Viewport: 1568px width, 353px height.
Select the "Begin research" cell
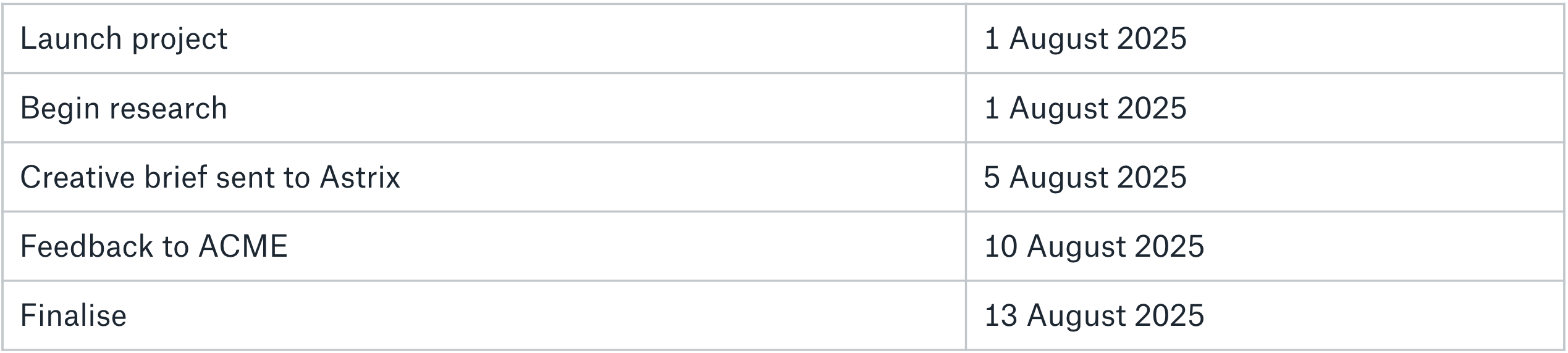(484, 107)
